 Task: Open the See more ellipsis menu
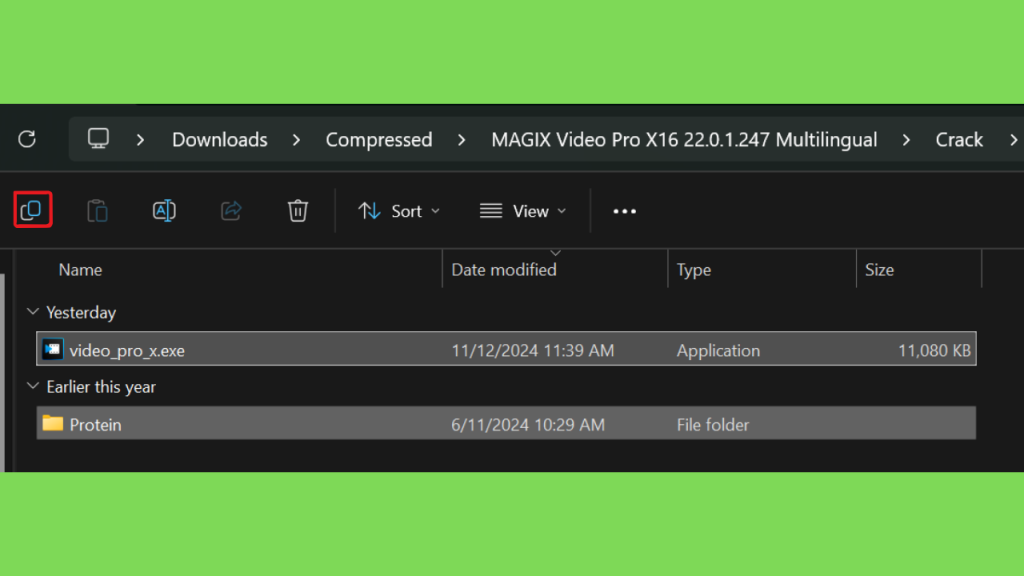click(x=624, y=211)
